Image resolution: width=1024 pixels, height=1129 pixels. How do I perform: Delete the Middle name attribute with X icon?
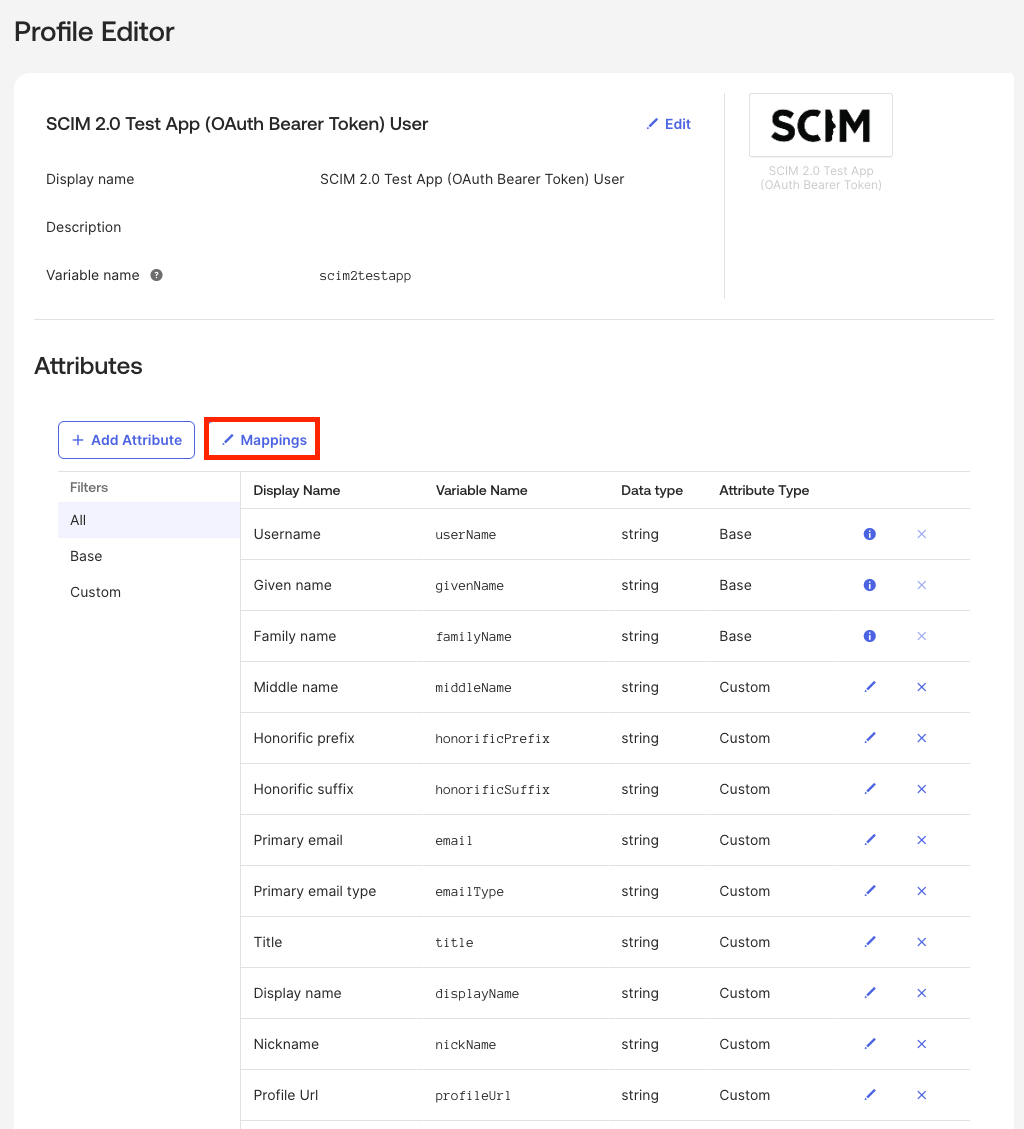point(922,687)
